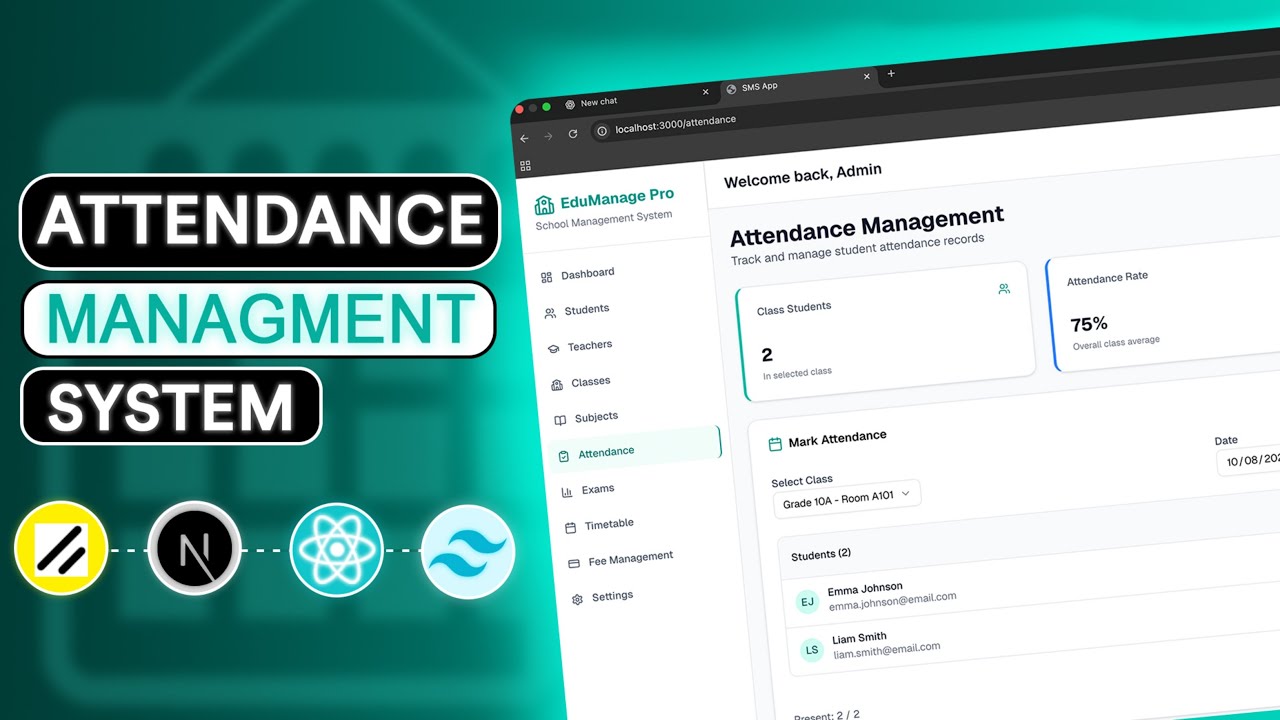
Task: Click the Emma Johnson student name
Action: coord(865,589)
